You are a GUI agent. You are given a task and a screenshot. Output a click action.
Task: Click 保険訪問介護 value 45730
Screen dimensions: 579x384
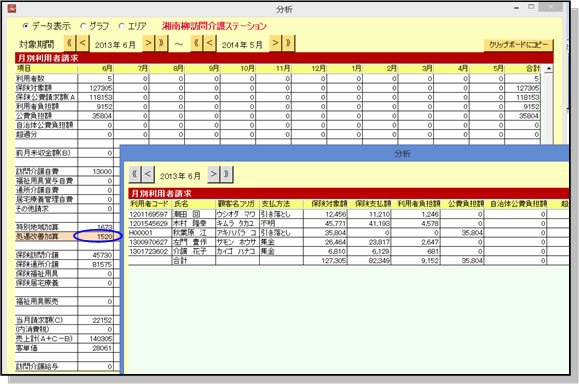[x=96, y=255]
